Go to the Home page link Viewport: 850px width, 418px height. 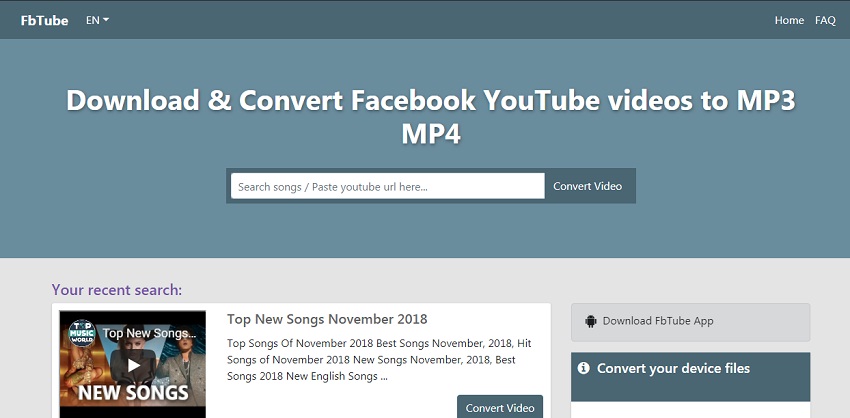(x=789, y=20)
